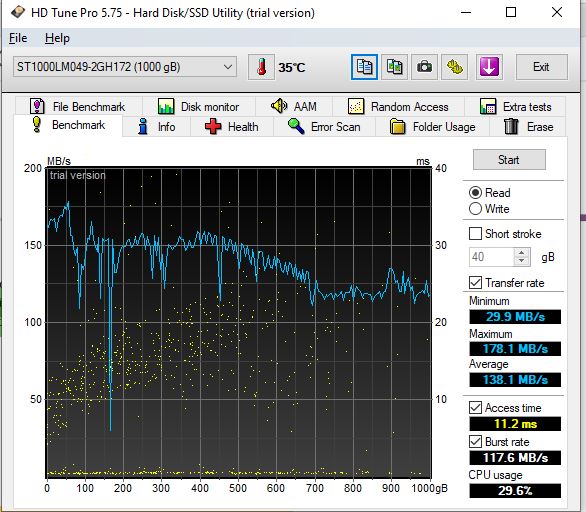Open the options gear icon
The image size is (586, 512).
(454, 67)
